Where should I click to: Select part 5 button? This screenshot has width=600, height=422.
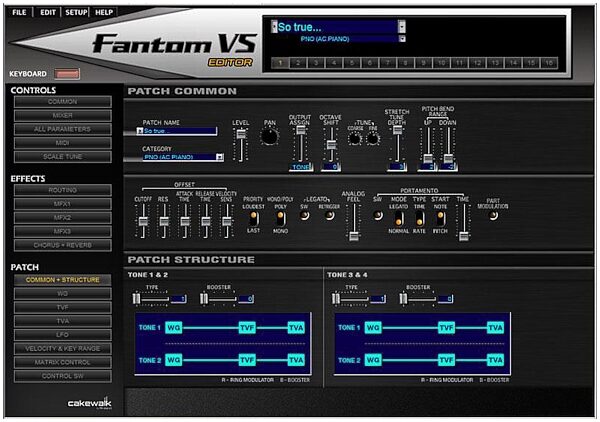(x=352, y=63)
